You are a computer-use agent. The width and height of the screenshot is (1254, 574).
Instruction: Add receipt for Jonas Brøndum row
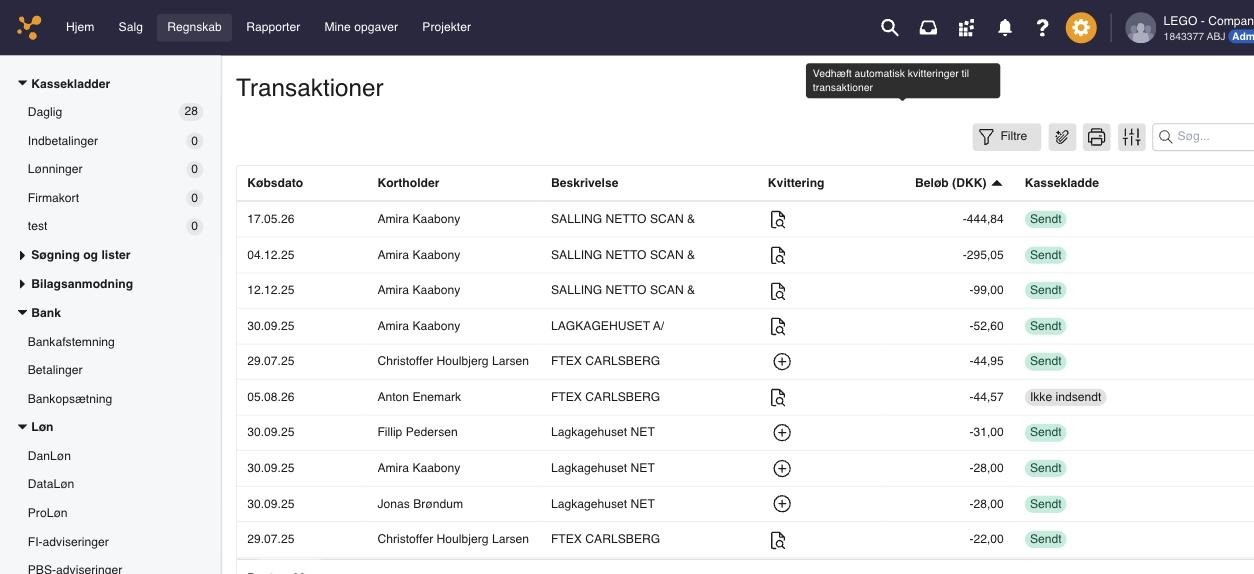click(x=782, y=504)
